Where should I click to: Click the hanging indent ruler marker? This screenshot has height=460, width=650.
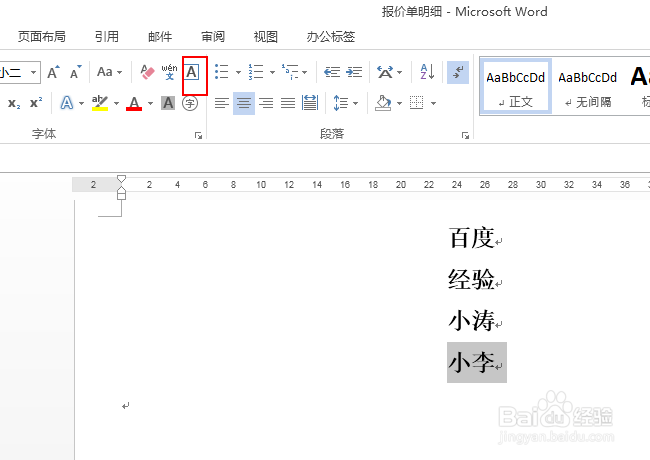click(121, 190)
